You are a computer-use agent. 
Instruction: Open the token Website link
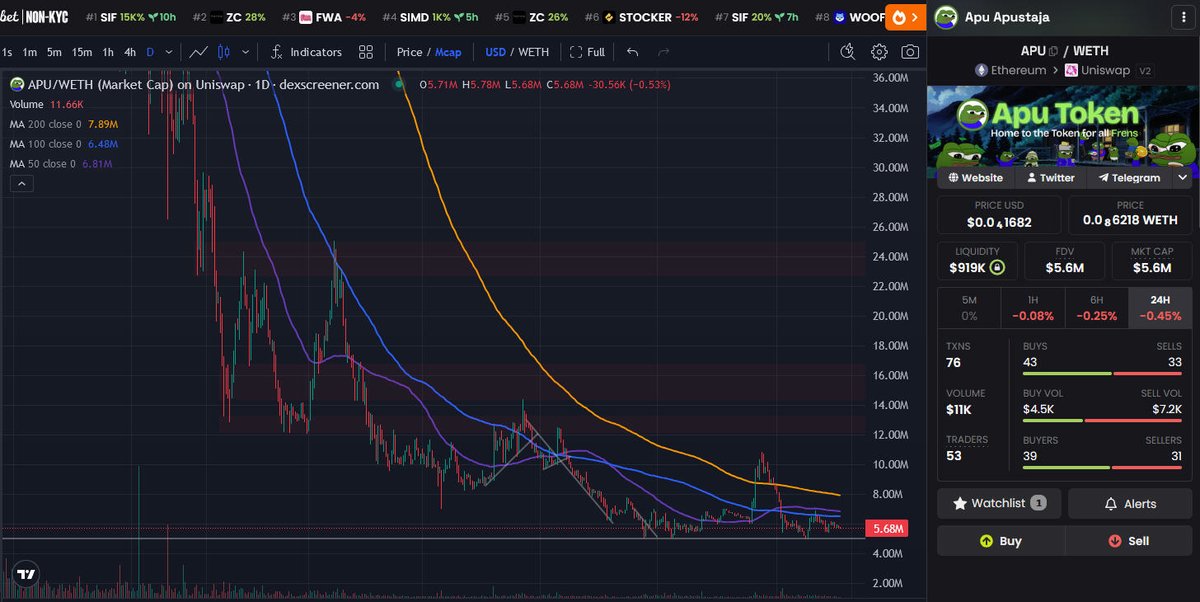[975, 178]
